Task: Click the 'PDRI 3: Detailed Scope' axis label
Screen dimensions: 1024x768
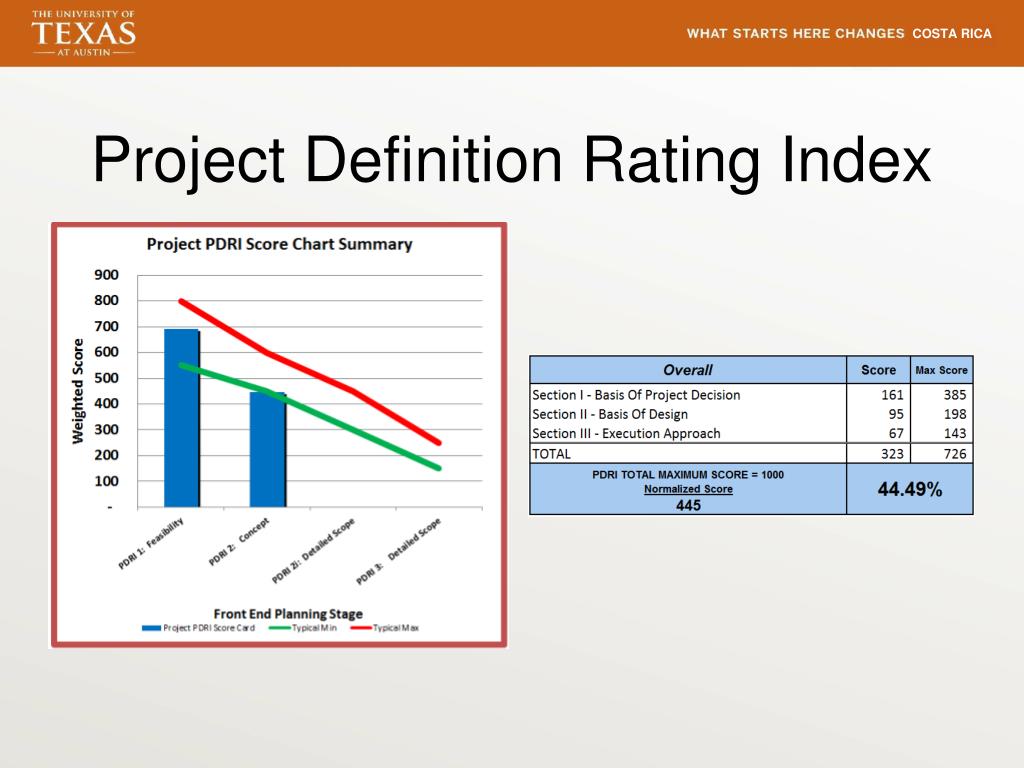Action: point(398,551)
